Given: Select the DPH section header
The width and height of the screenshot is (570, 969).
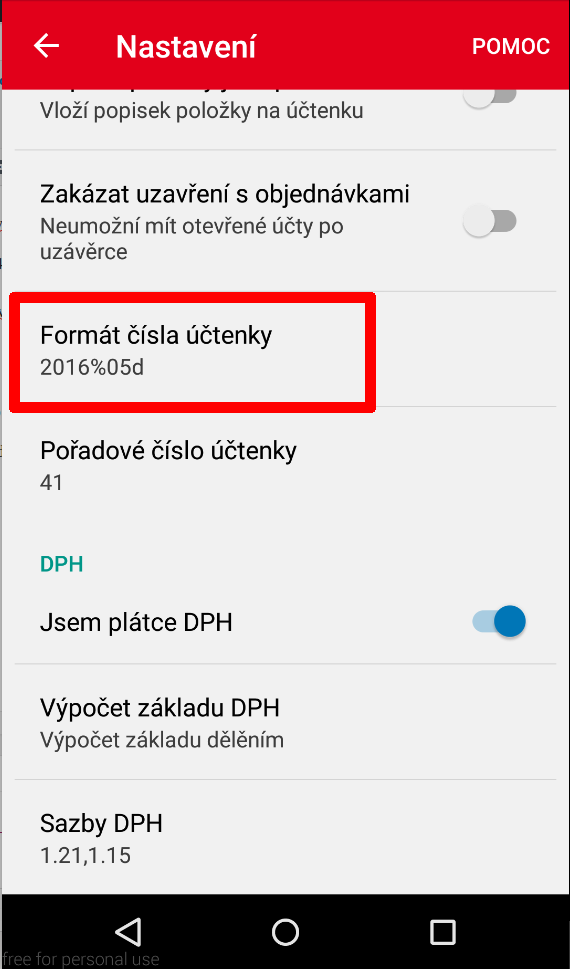Looking at the screenshot, I should (61, 564).
